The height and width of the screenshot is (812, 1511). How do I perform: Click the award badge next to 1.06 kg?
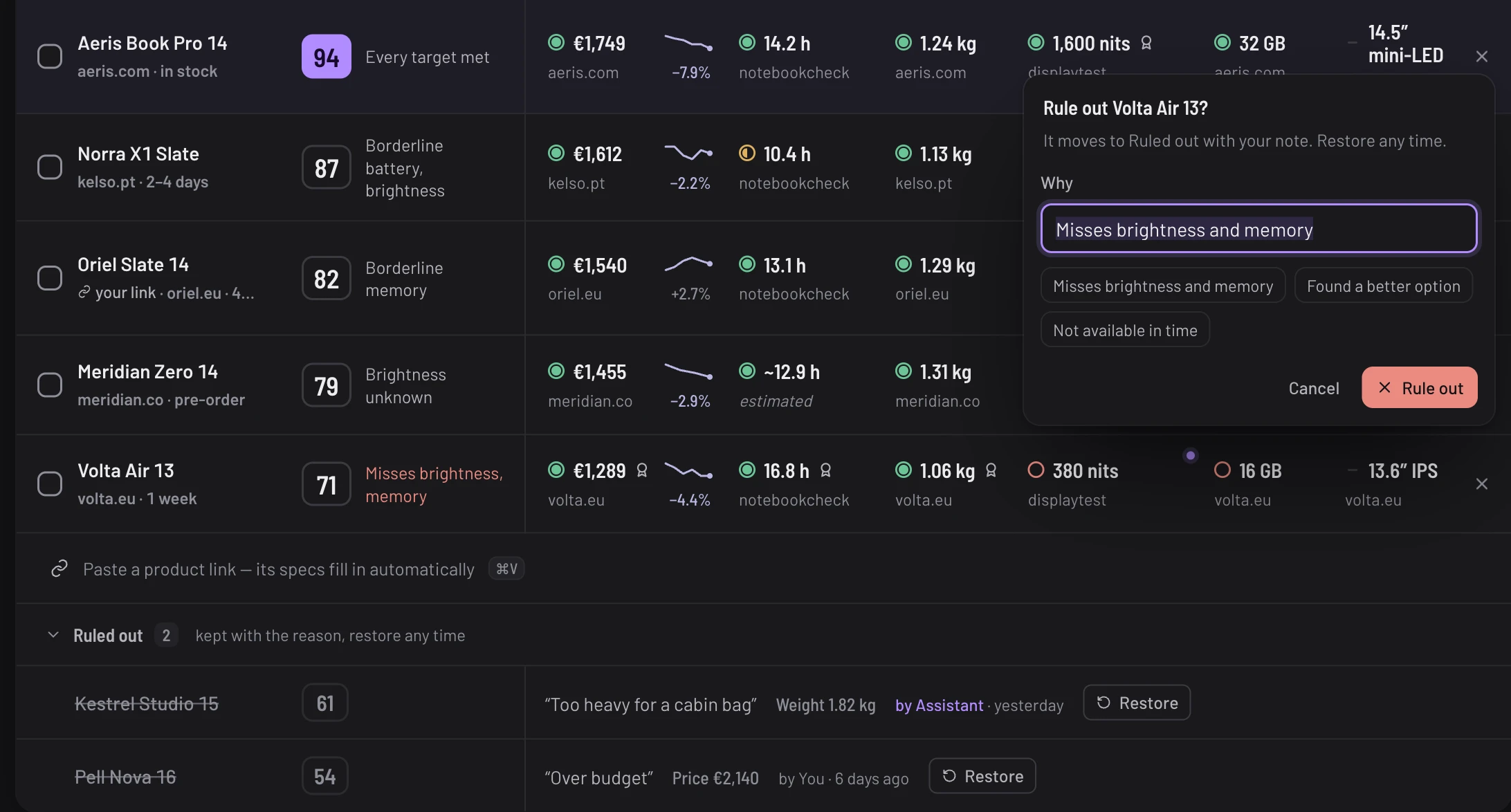coord(991,470)
